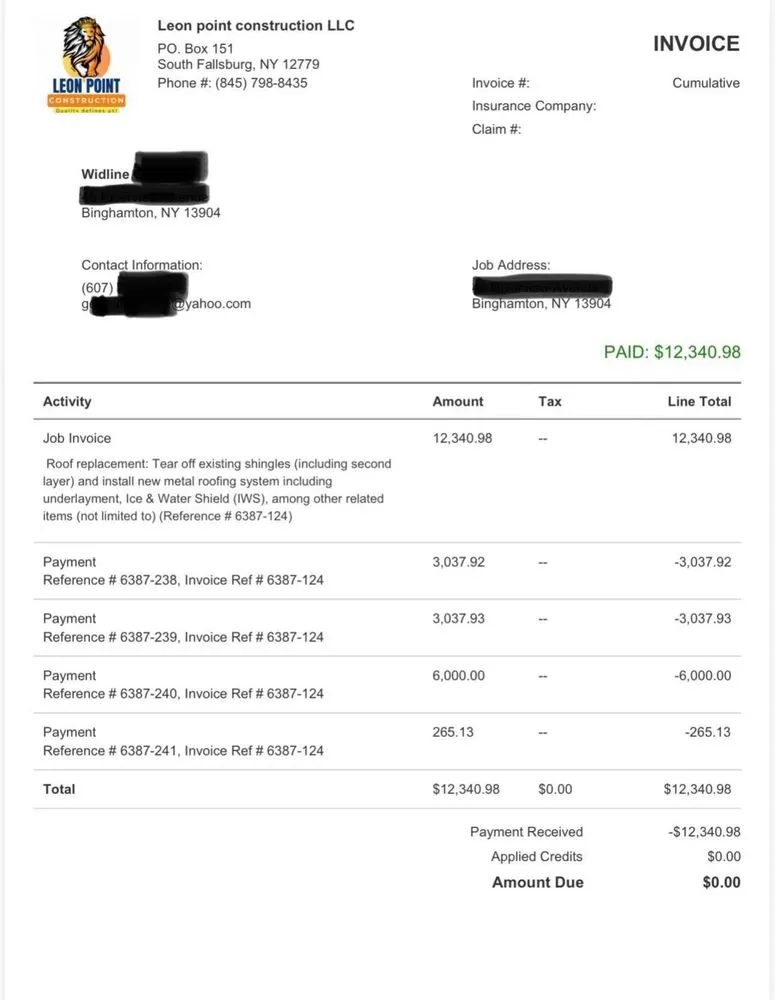
Task: Click the Job Address label
Action: [511, 265]
